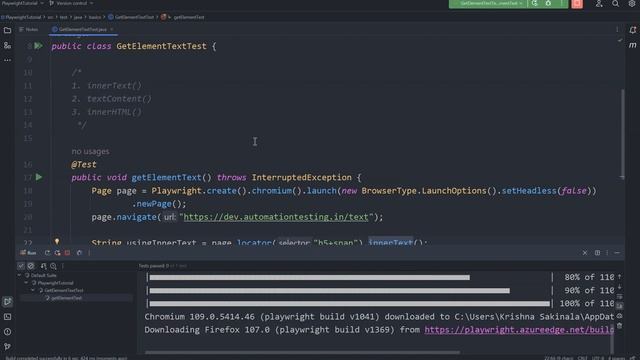
Task: Click the inspections checkmark widget in editor
Action: click(620, 40)
